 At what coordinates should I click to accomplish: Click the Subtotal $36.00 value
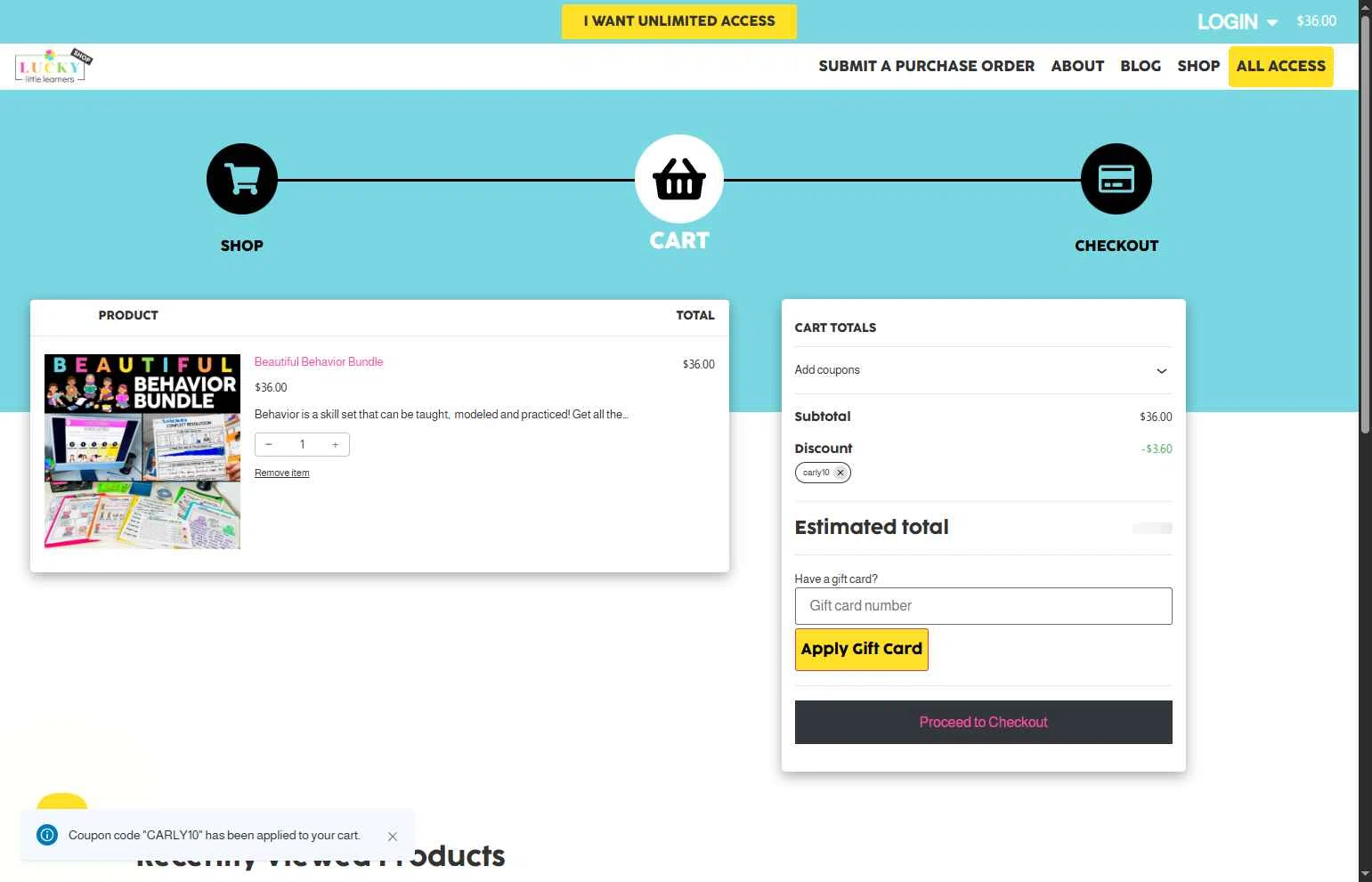[1156, 417]
